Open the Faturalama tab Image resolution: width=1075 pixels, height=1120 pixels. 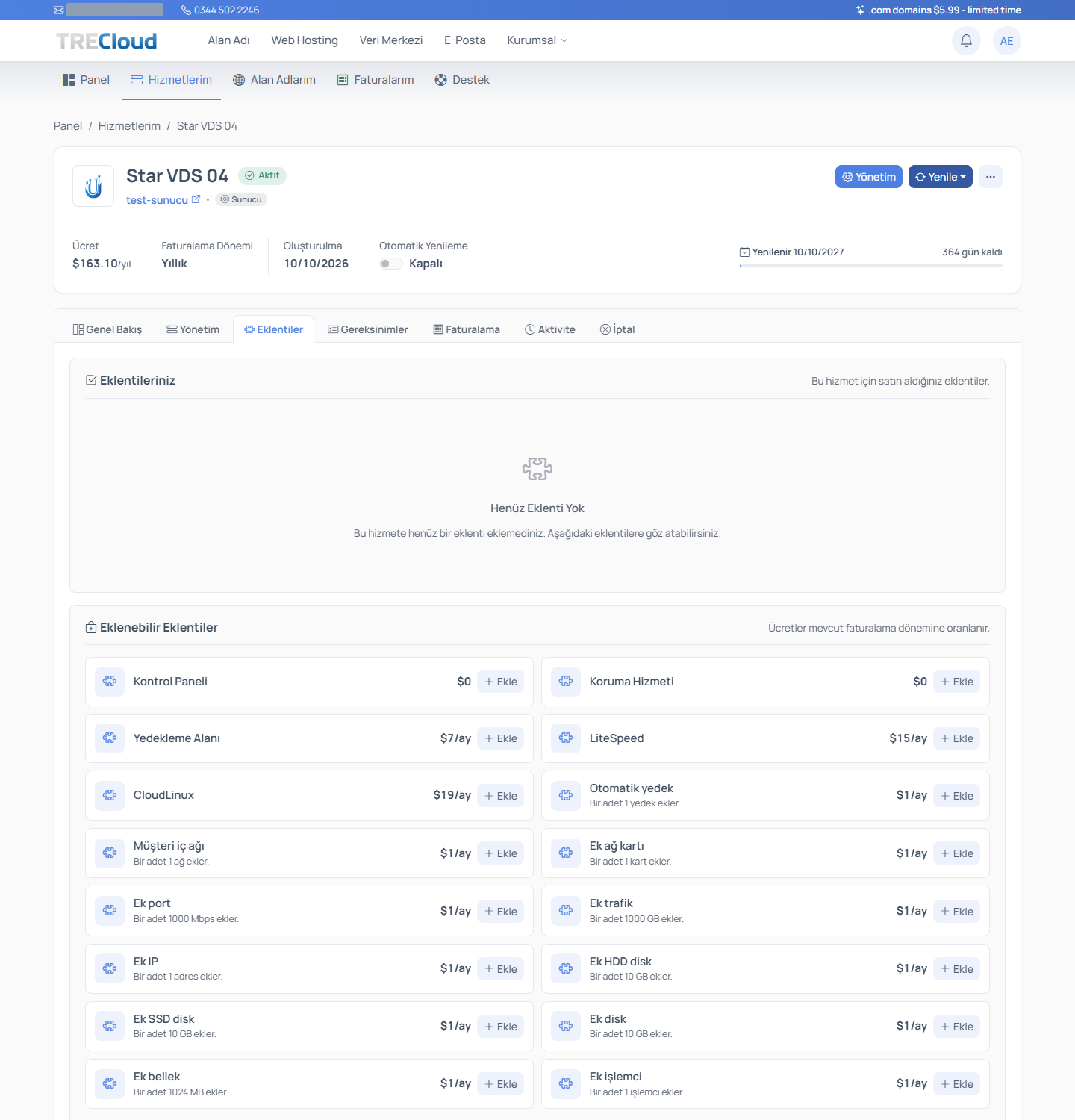pos(467,329)
